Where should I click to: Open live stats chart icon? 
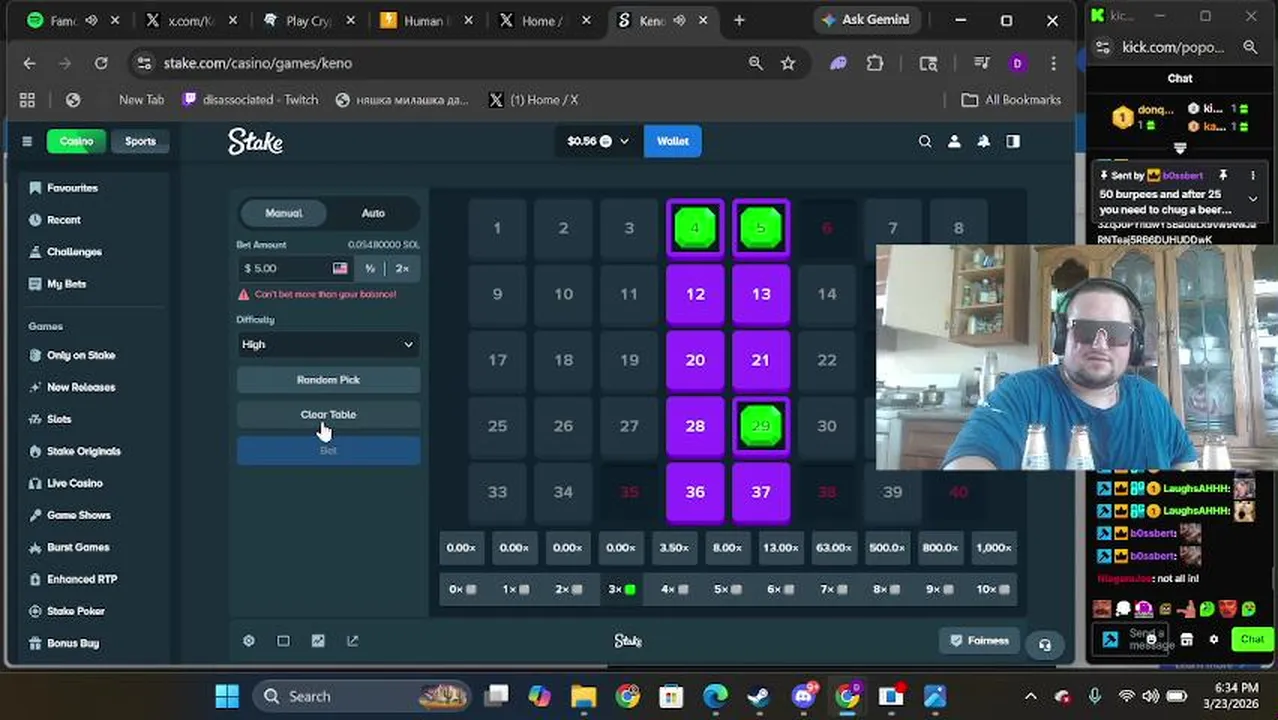coord(318,641)
